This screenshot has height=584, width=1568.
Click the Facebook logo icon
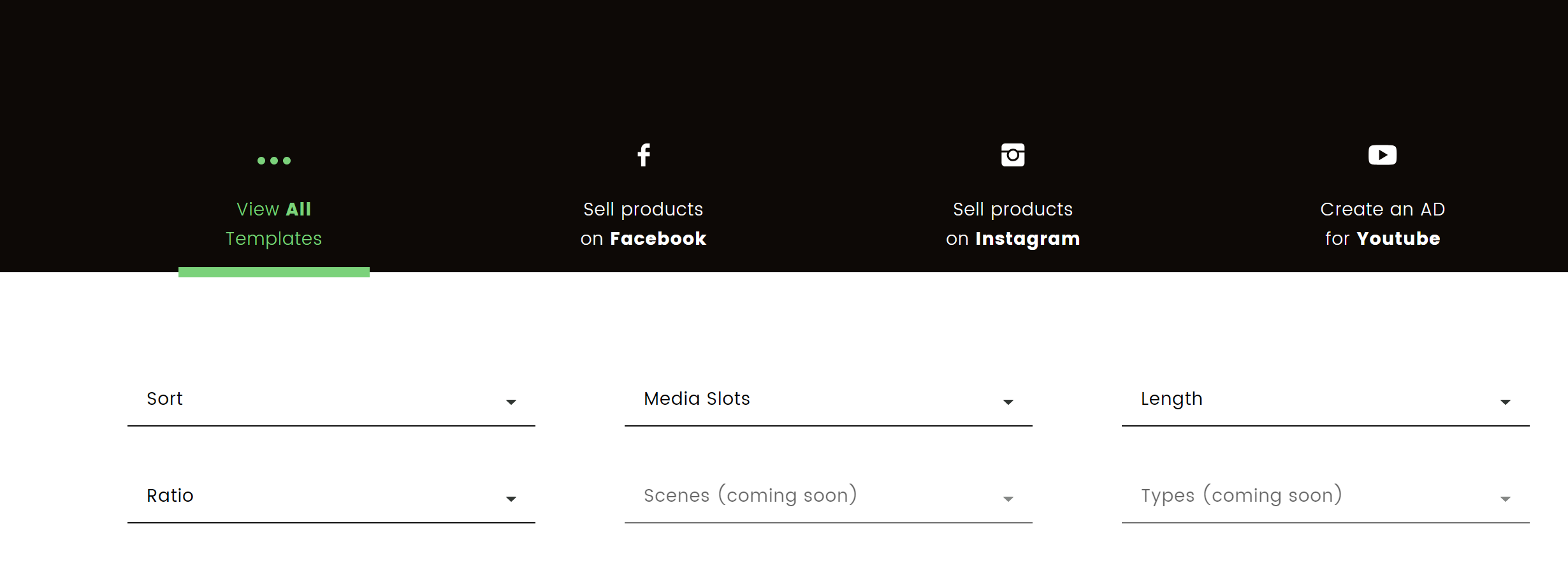(x=644, y=155)
